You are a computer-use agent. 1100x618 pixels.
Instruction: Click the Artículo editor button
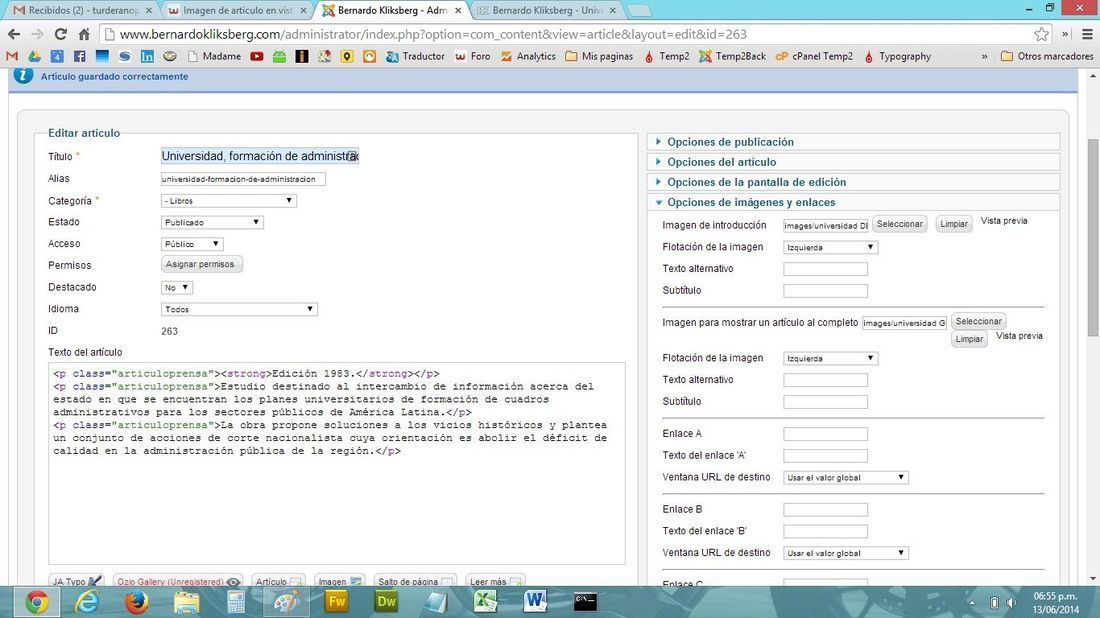click(279, 582)
